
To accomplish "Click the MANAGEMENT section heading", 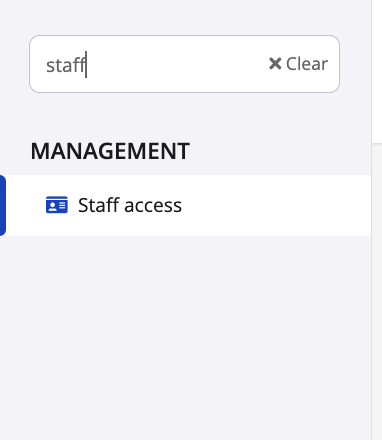I will tap(110, 151).
